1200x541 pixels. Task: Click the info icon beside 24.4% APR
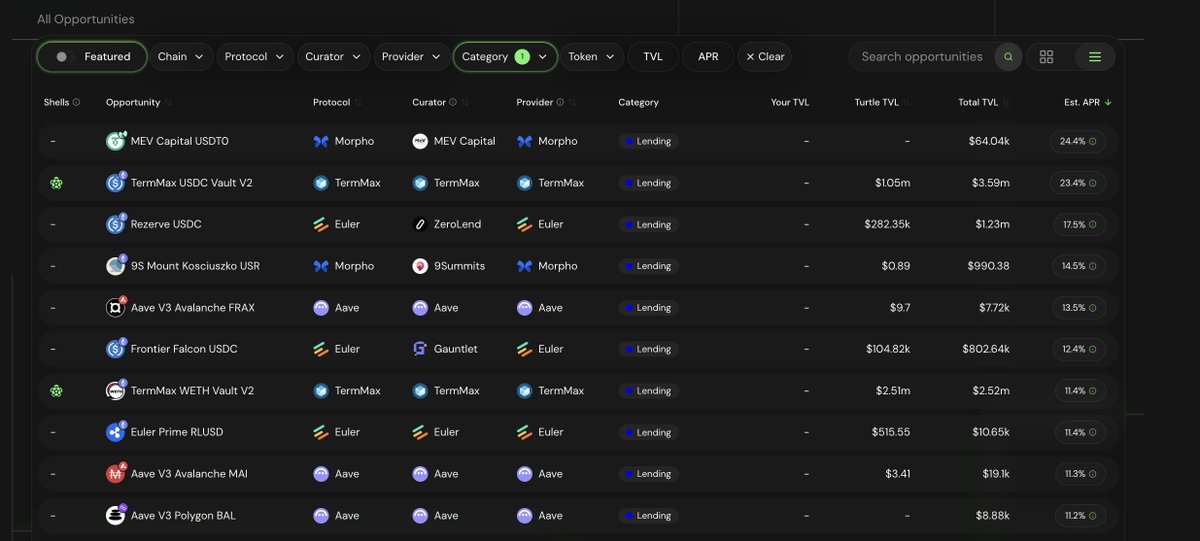coord(1092,141)
